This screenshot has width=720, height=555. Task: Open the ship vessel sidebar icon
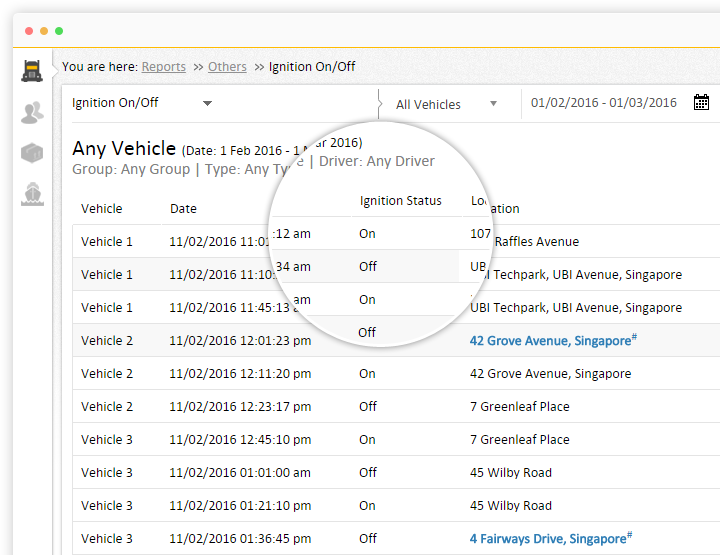point(32,194)
